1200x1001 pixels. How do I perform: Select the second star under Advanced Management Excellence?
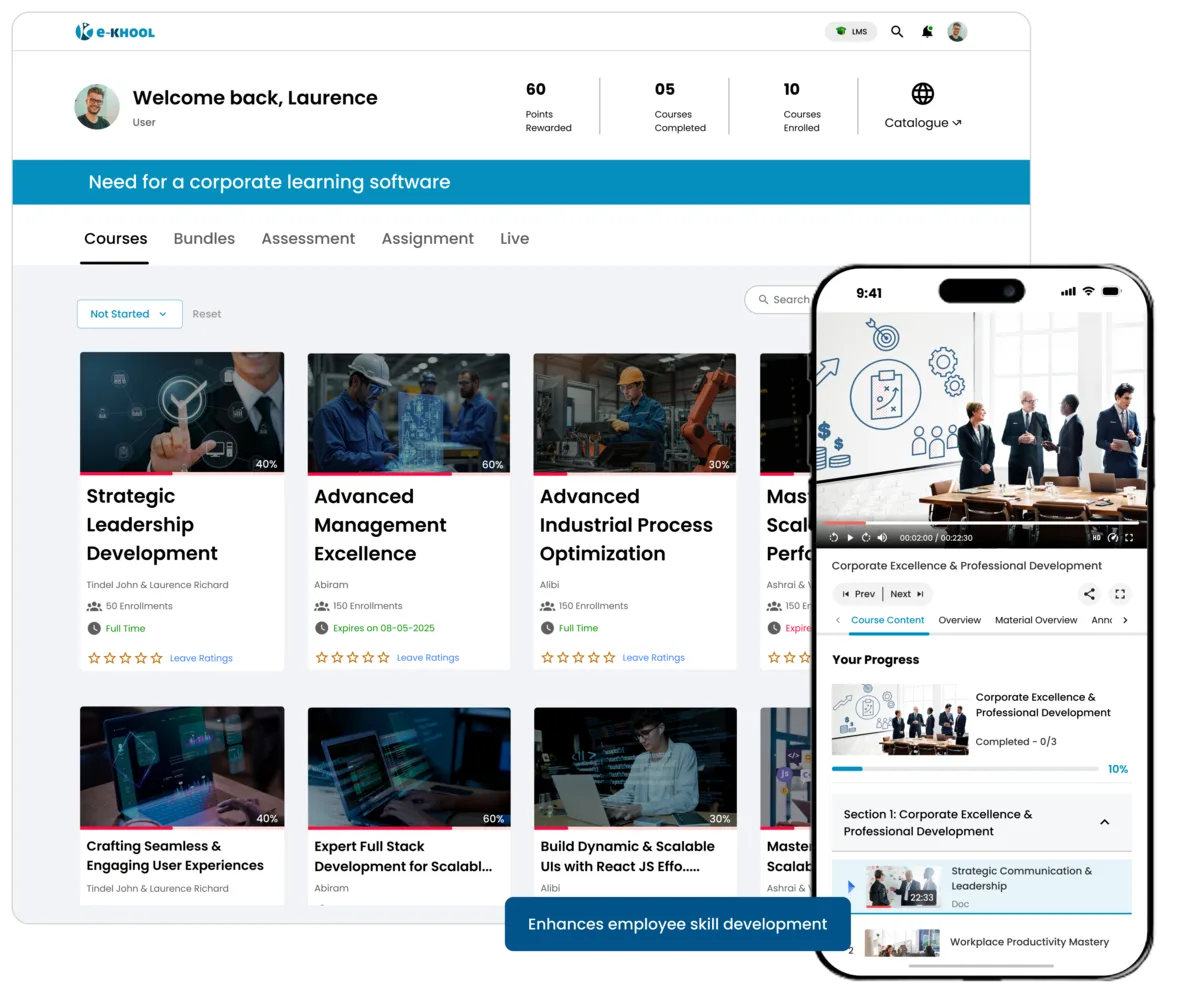pos(336,657)
